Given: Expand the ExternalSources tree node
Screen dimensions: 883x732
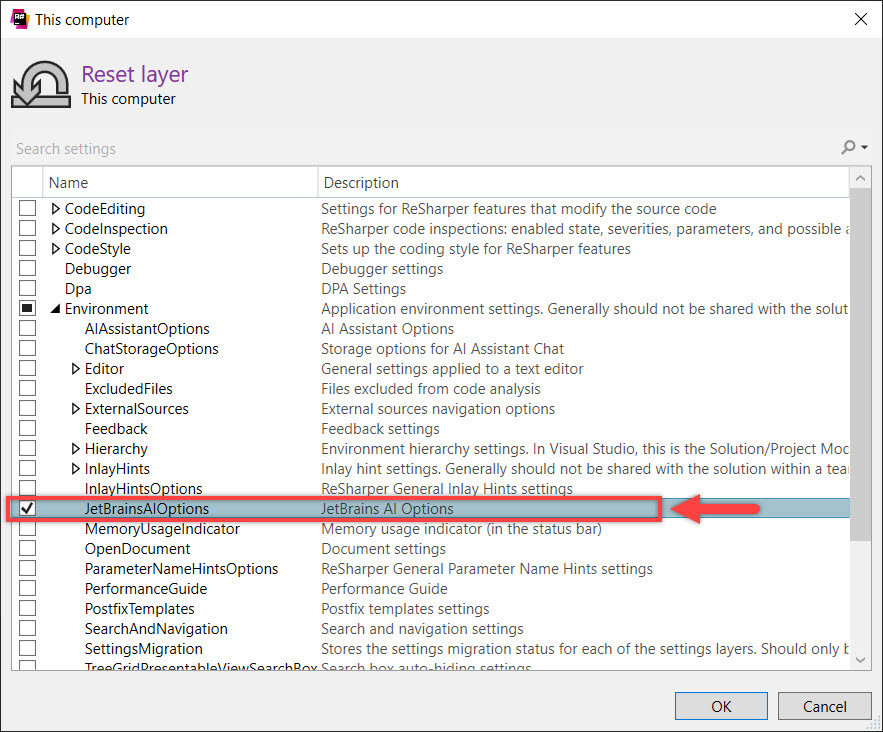Looking at the screenshot, I should [75, 409].
